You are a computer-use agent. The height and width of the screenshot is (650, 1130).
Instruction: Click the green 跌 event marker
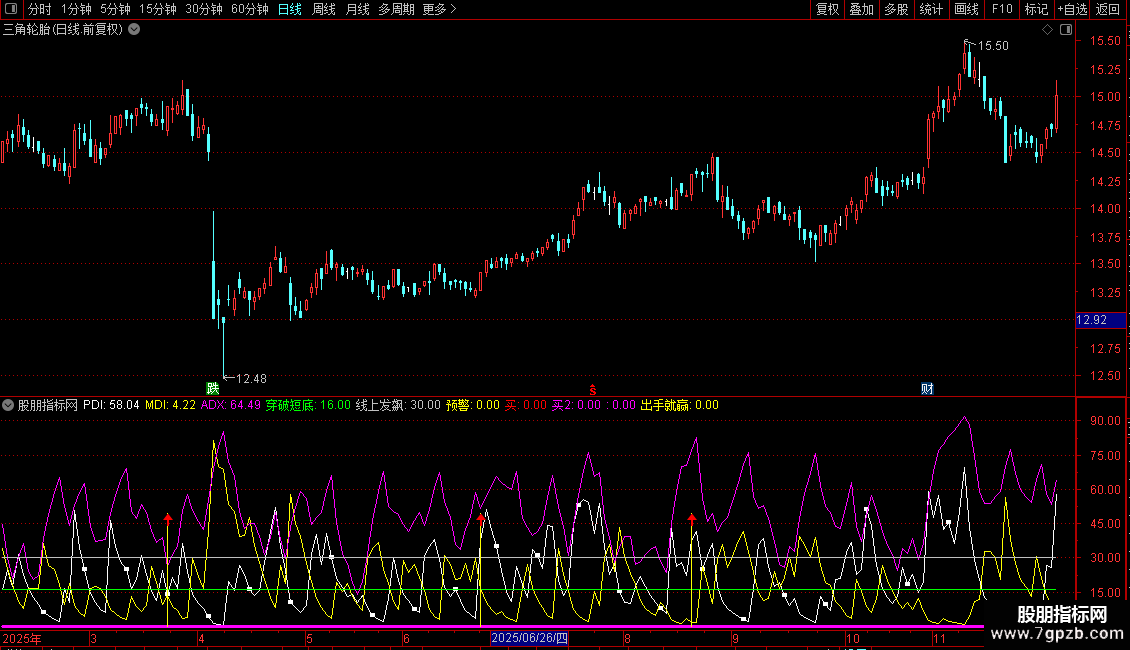pos(211,388)
